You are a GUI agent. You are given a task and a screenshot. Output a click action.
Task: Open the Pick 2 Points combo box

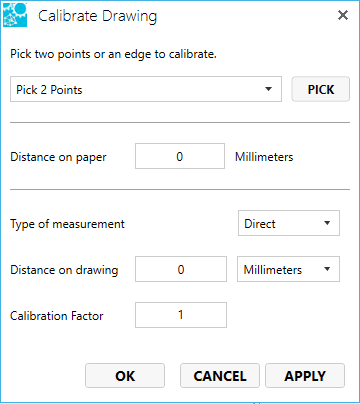tap(146, 89)
